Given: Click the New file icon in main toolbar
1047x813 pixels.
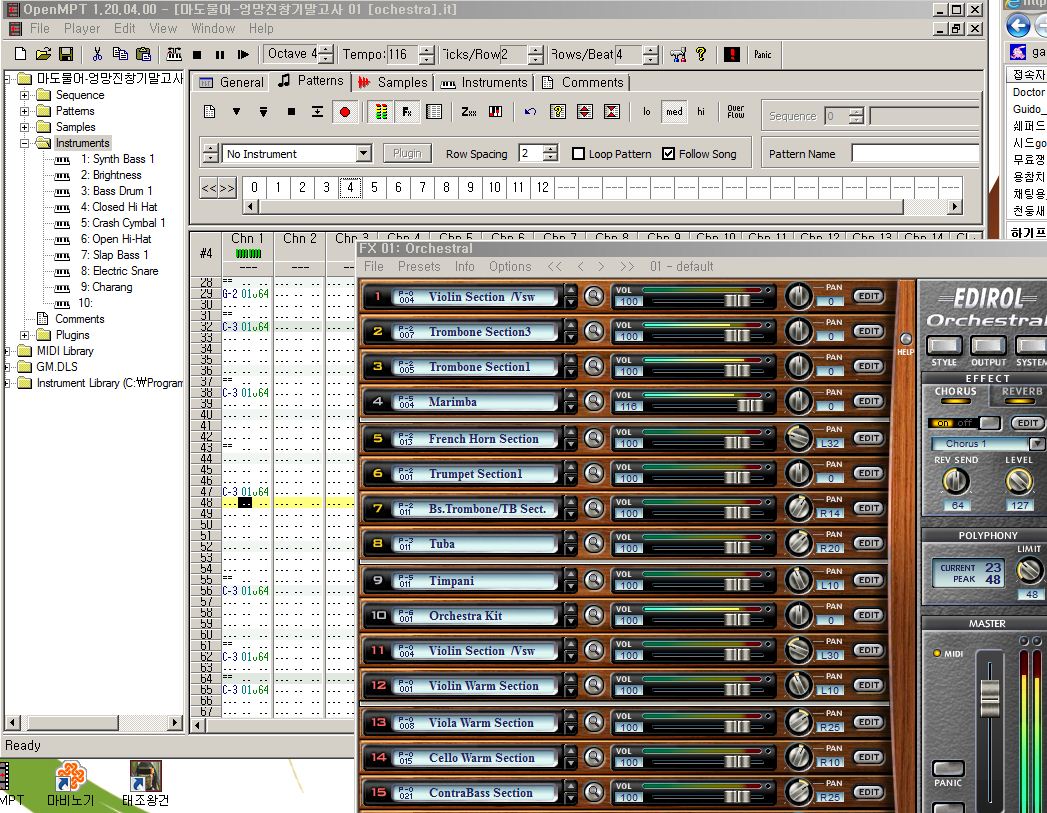Looking at the screenshot, I should pos(21,55).
